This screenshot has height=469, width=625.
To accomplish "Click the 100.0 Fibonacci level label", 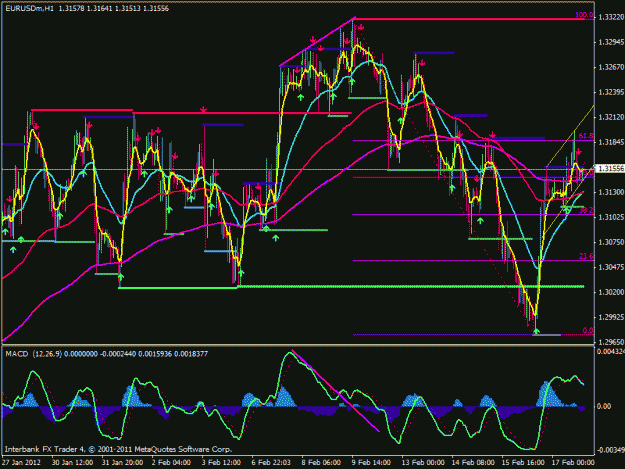I will click(x=584, y=15).
